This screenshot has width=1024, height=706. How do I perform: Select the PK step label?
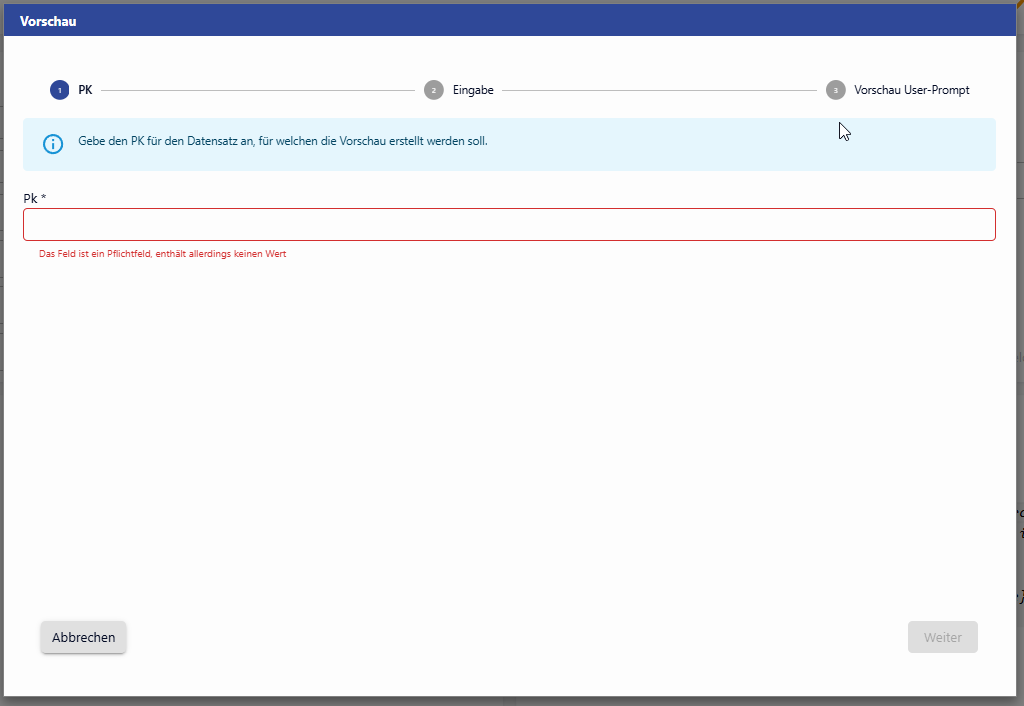click(85, 90)
